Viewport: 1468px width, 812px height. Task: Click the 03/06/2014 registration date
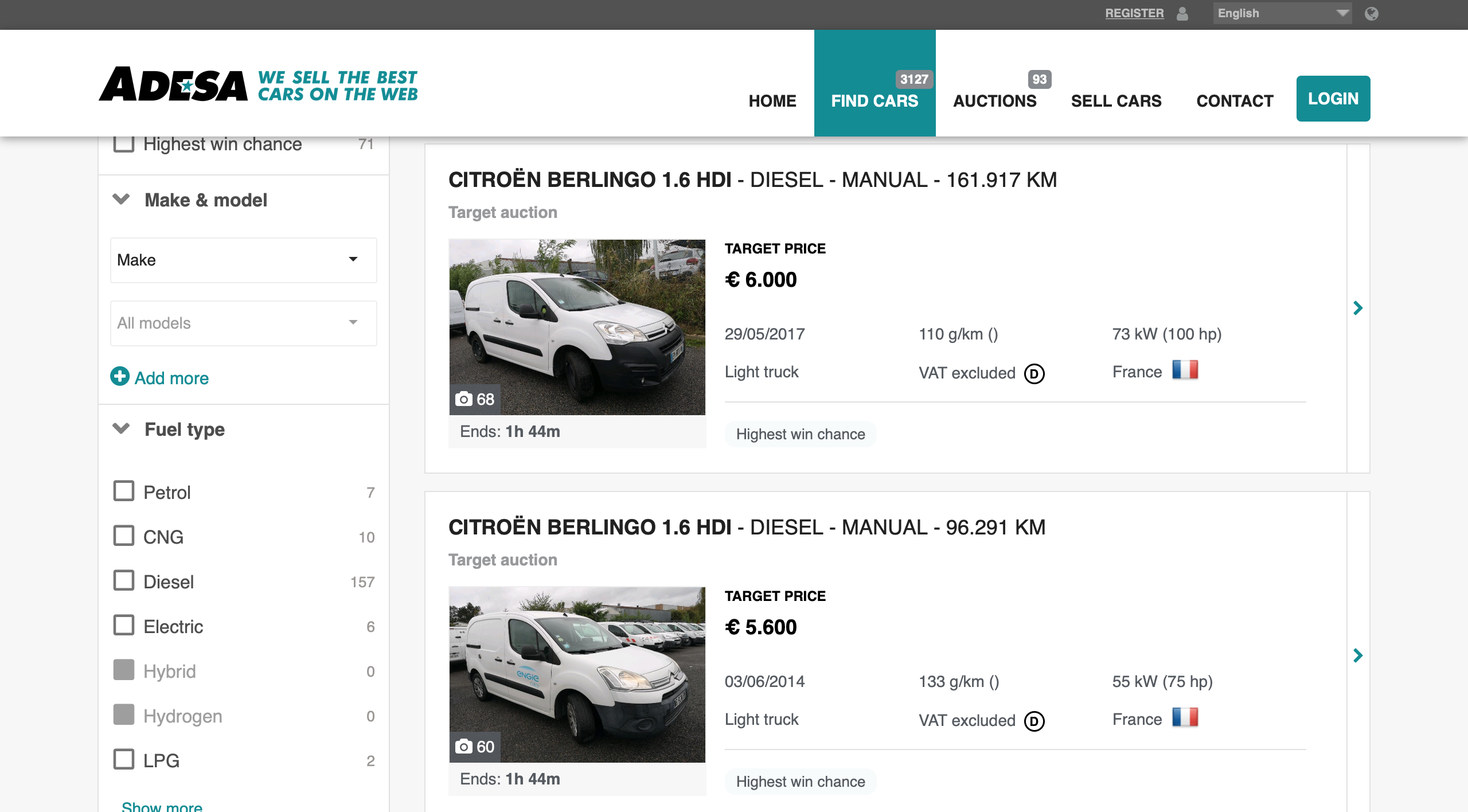coord(764,681)
